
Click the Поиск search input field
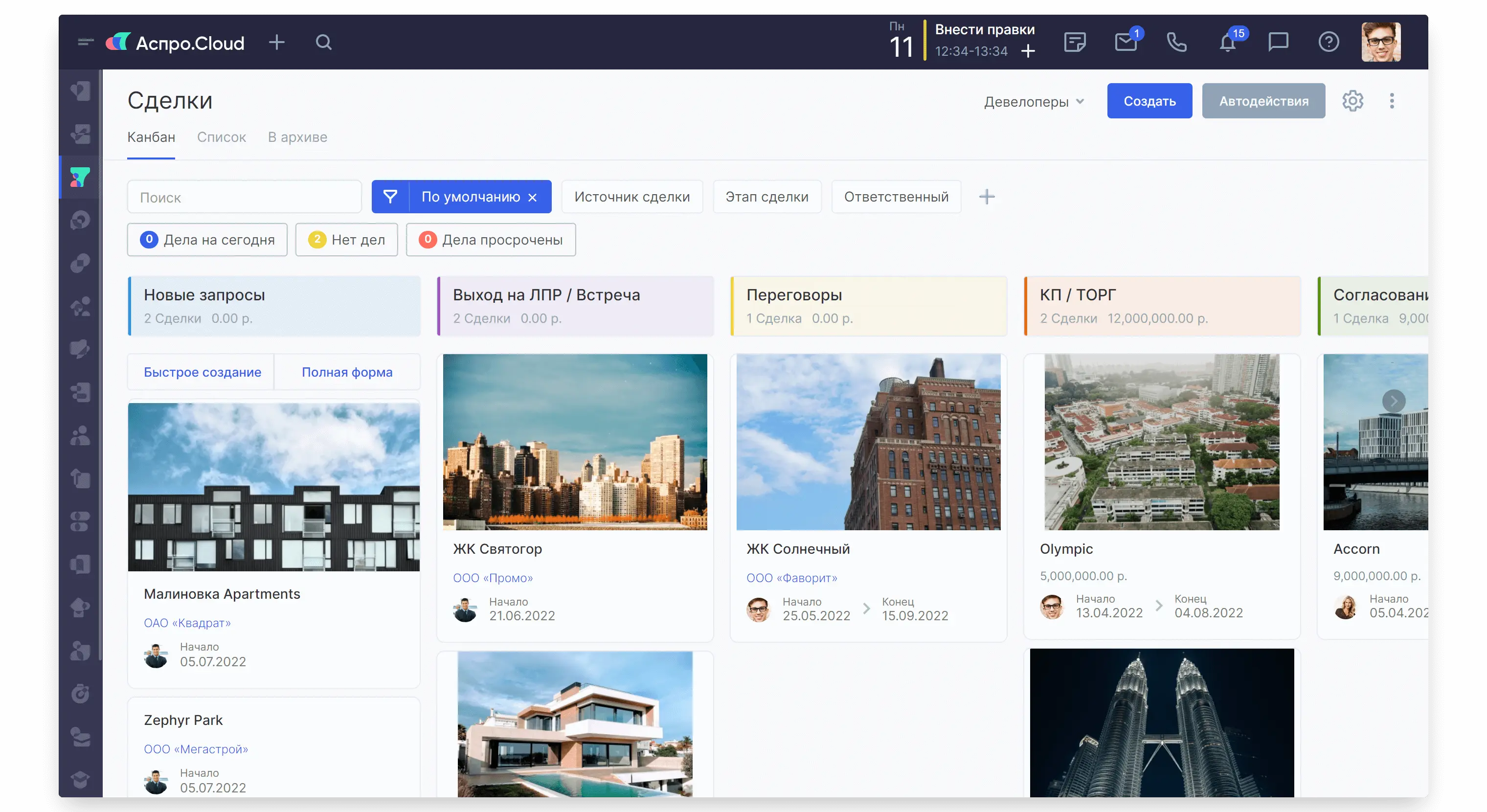pyautogui.click(x=244, y=197)
